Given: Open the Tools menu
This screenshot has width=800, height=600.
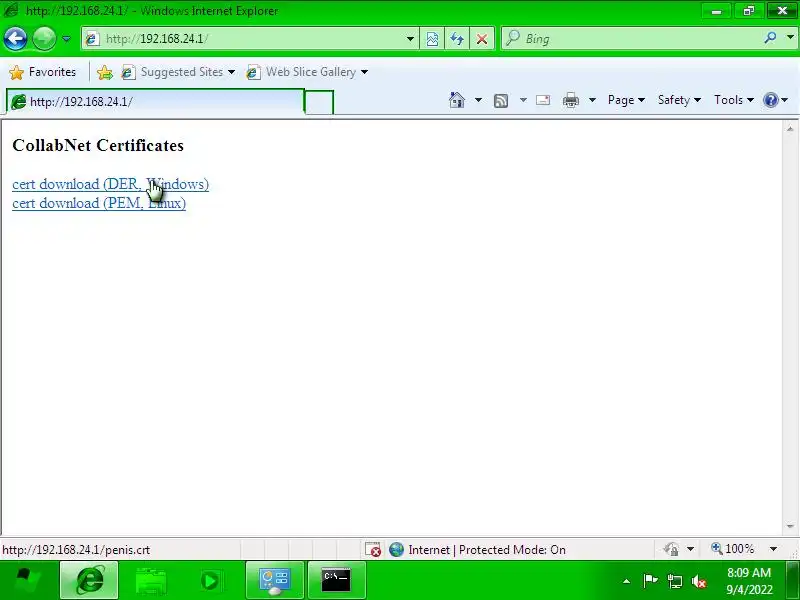Looking at the screenshot, I should (x=734, y=100).
